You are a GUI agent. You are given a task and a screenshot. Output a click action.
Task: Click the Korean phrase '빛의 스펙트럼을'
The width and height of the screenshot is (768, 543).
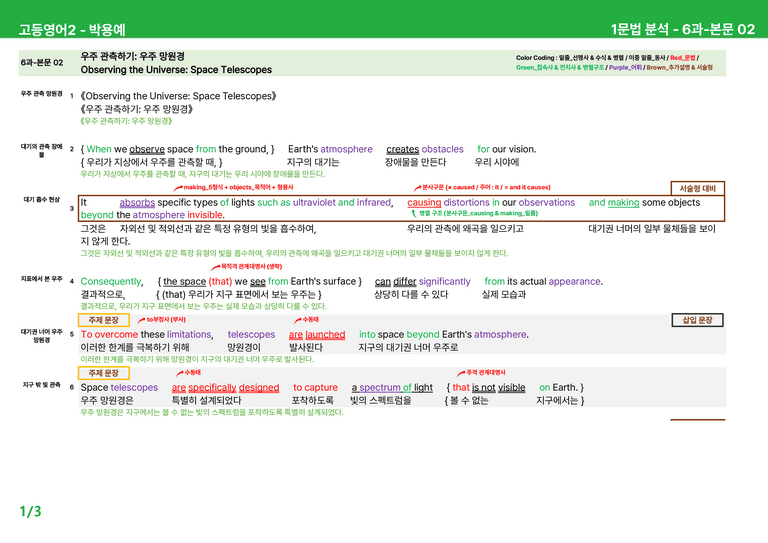381,401
